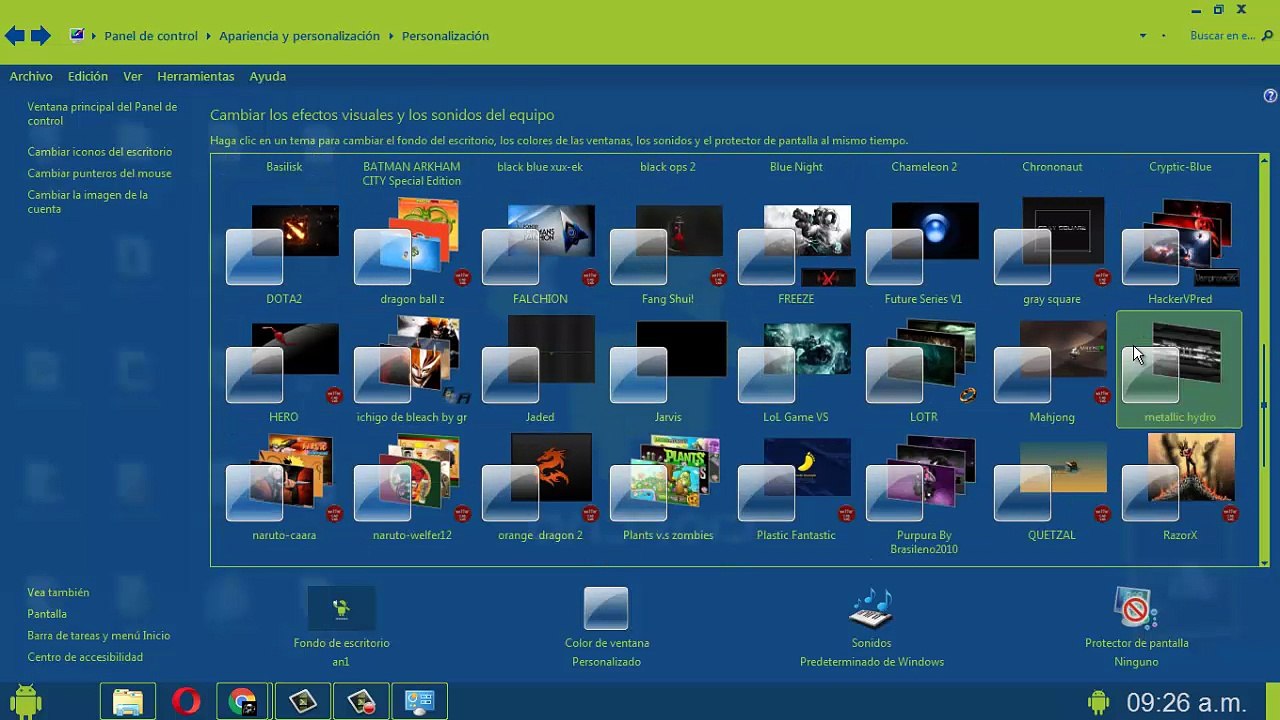Open help with the question mark icon

(1271, 96)
